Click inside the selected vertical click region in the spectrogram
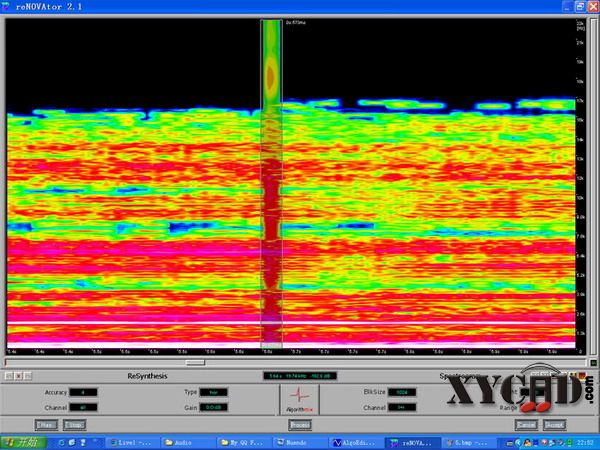This screenshot has width=600, height=450. click(272, 184)
